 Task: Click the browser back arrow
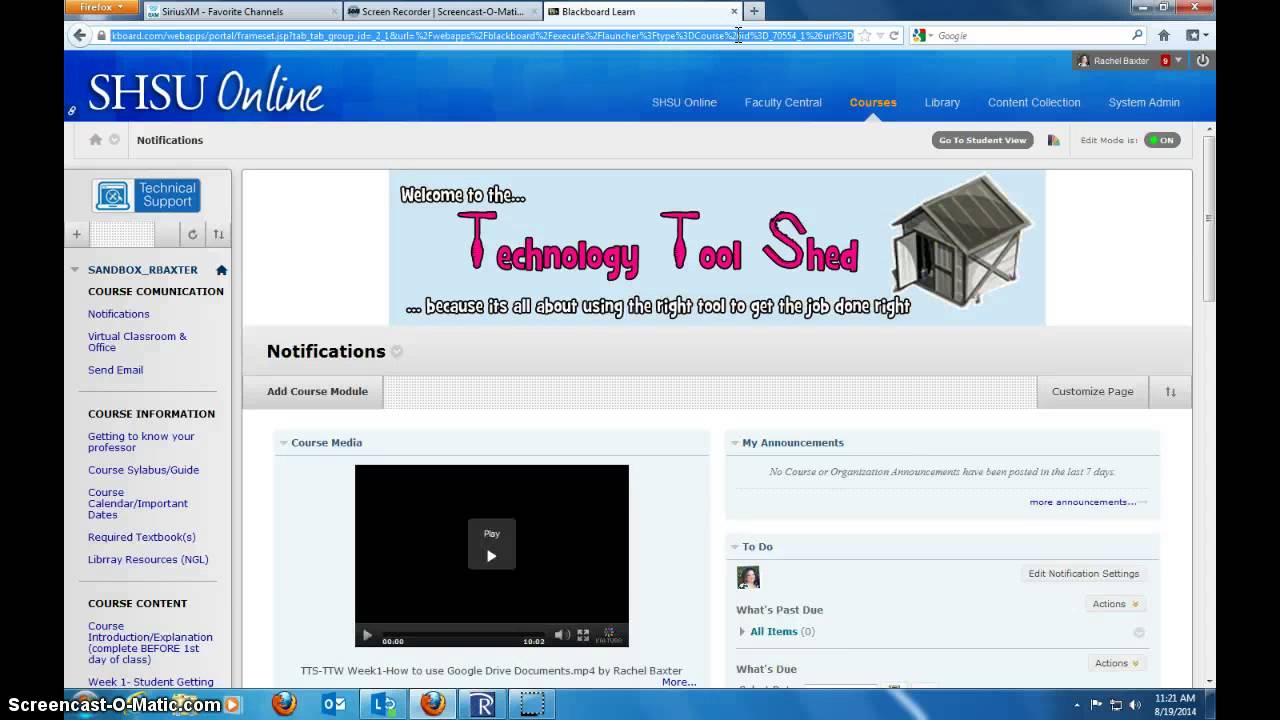pyautogui.click(x=80, y=35)
